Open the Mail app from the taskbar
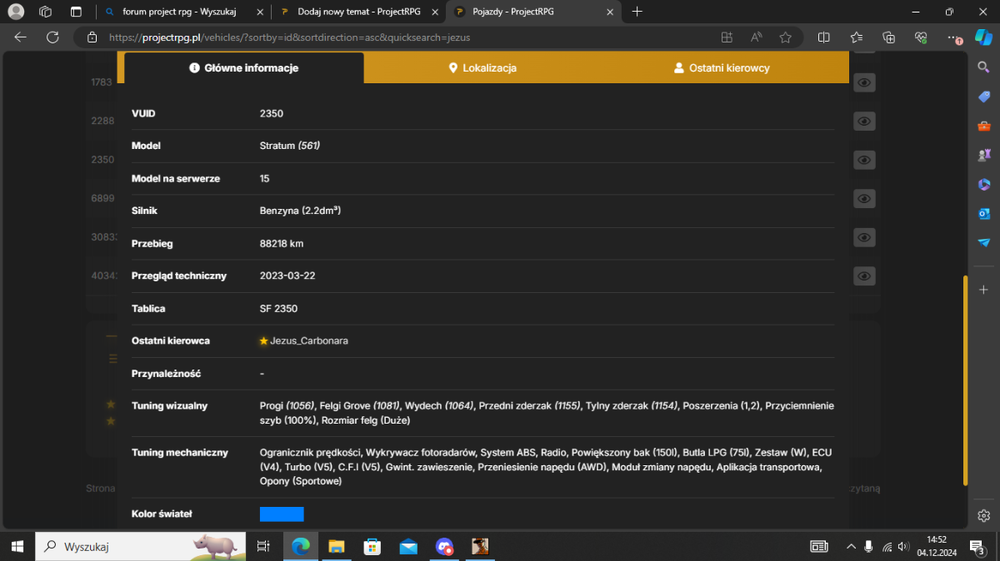Image resolution: width=1000 pixels, height=561 pixels. 408,546
